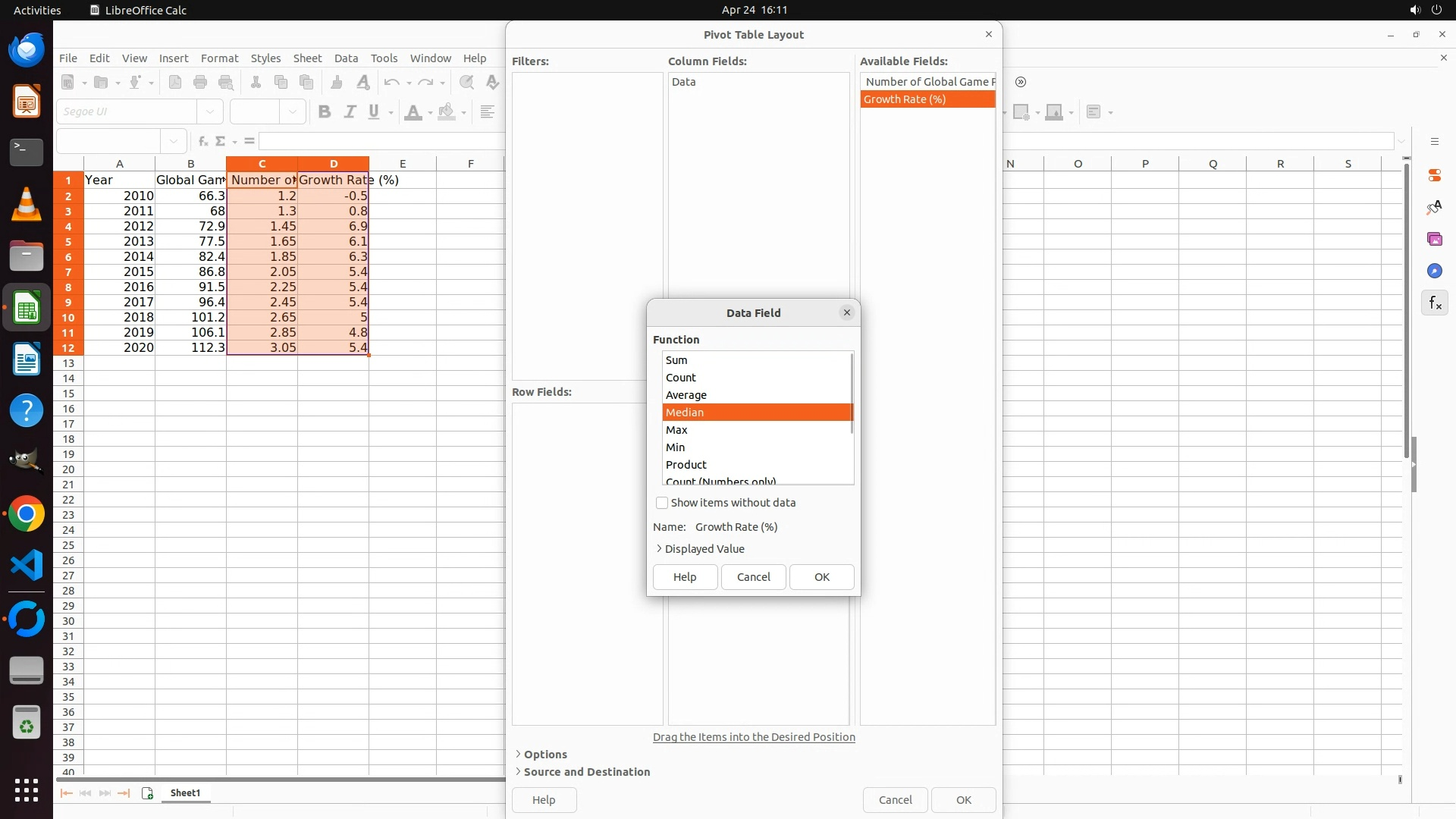This screenshot has height=819, width=1456.
Task: Enable Show items without data
Action: click(662, 503)
